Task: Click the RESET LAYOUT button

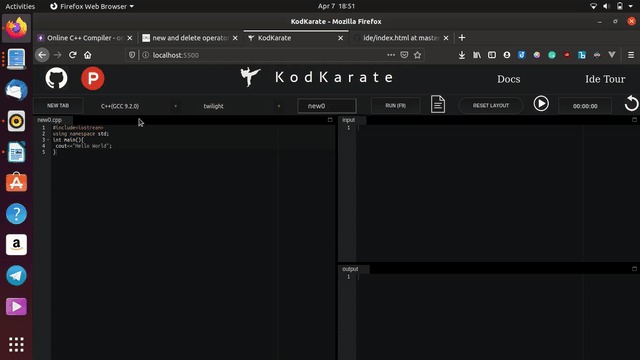Action: pos(491,105)
